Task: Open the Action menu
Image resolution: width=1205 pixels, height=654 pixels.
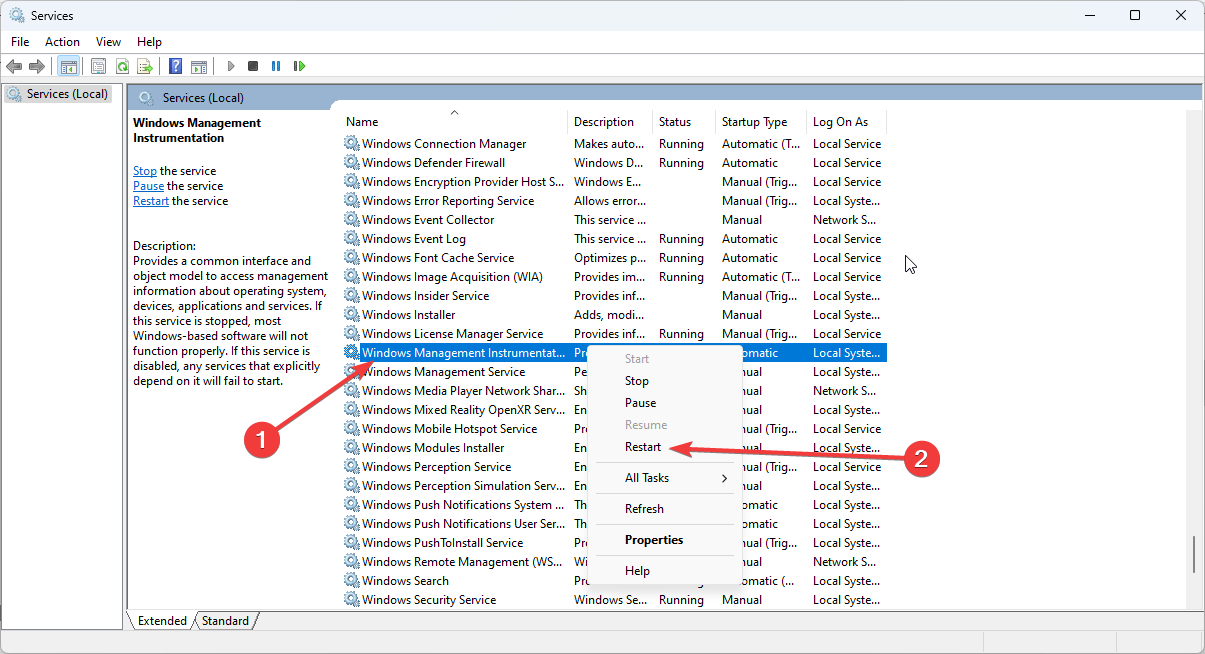Action: (62, 42)
